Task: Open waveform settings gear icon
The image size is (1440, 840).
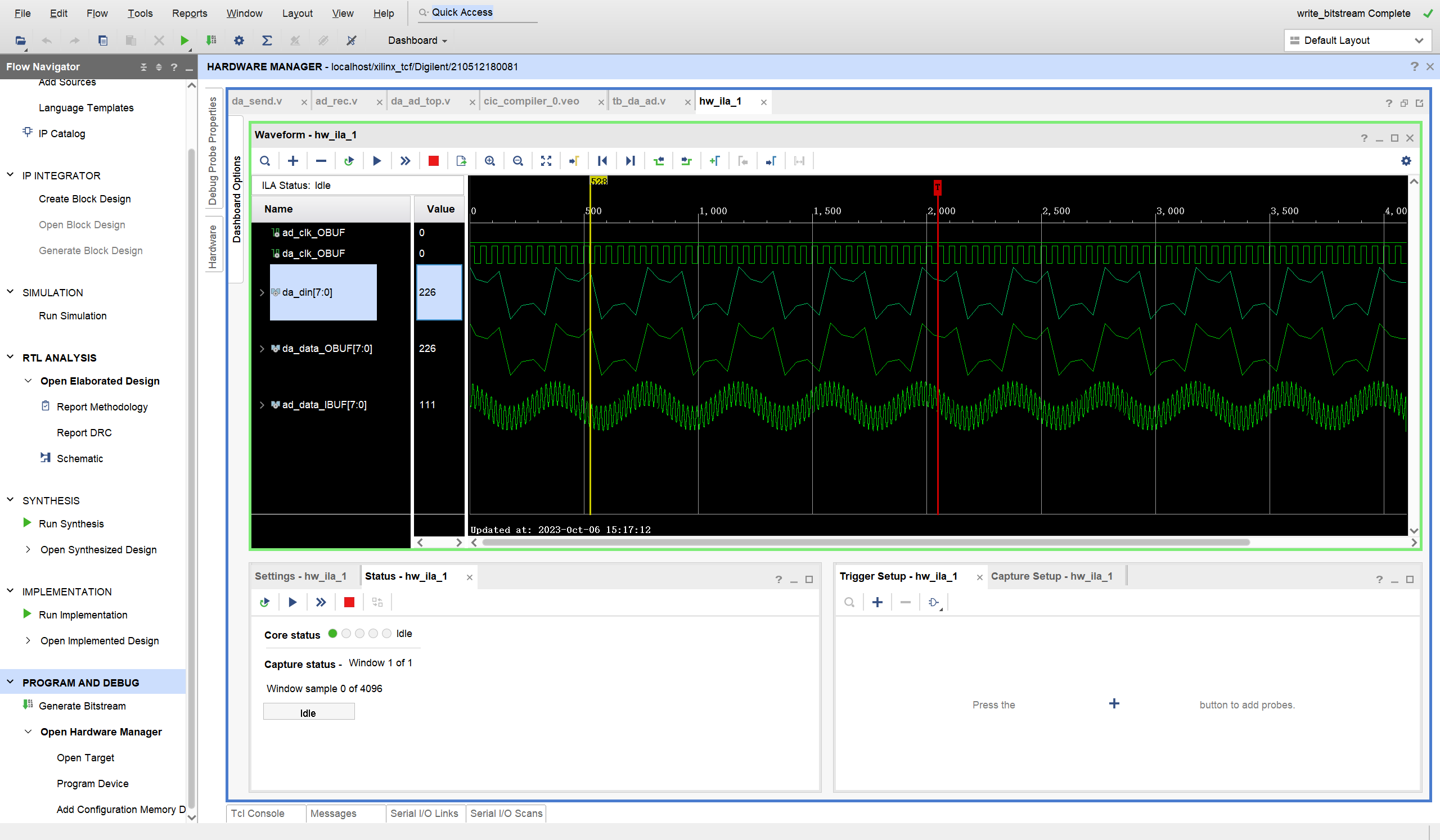Action: click(x=1406, y=161)
